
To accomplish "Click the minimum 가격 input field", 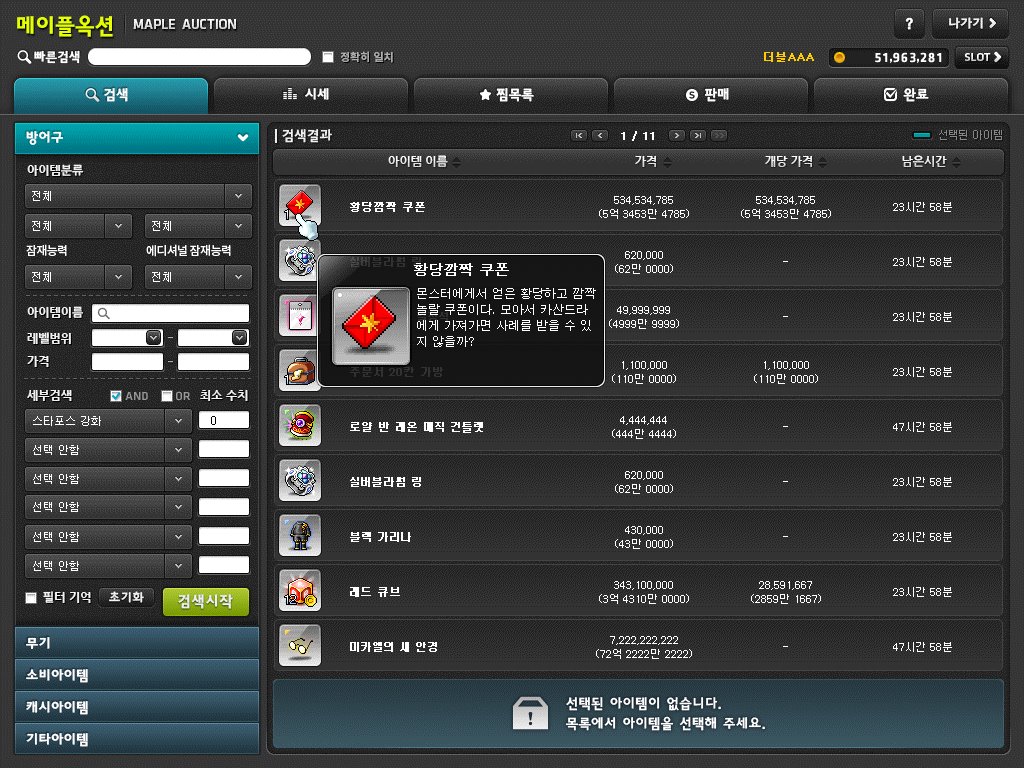I will (127, 361).
